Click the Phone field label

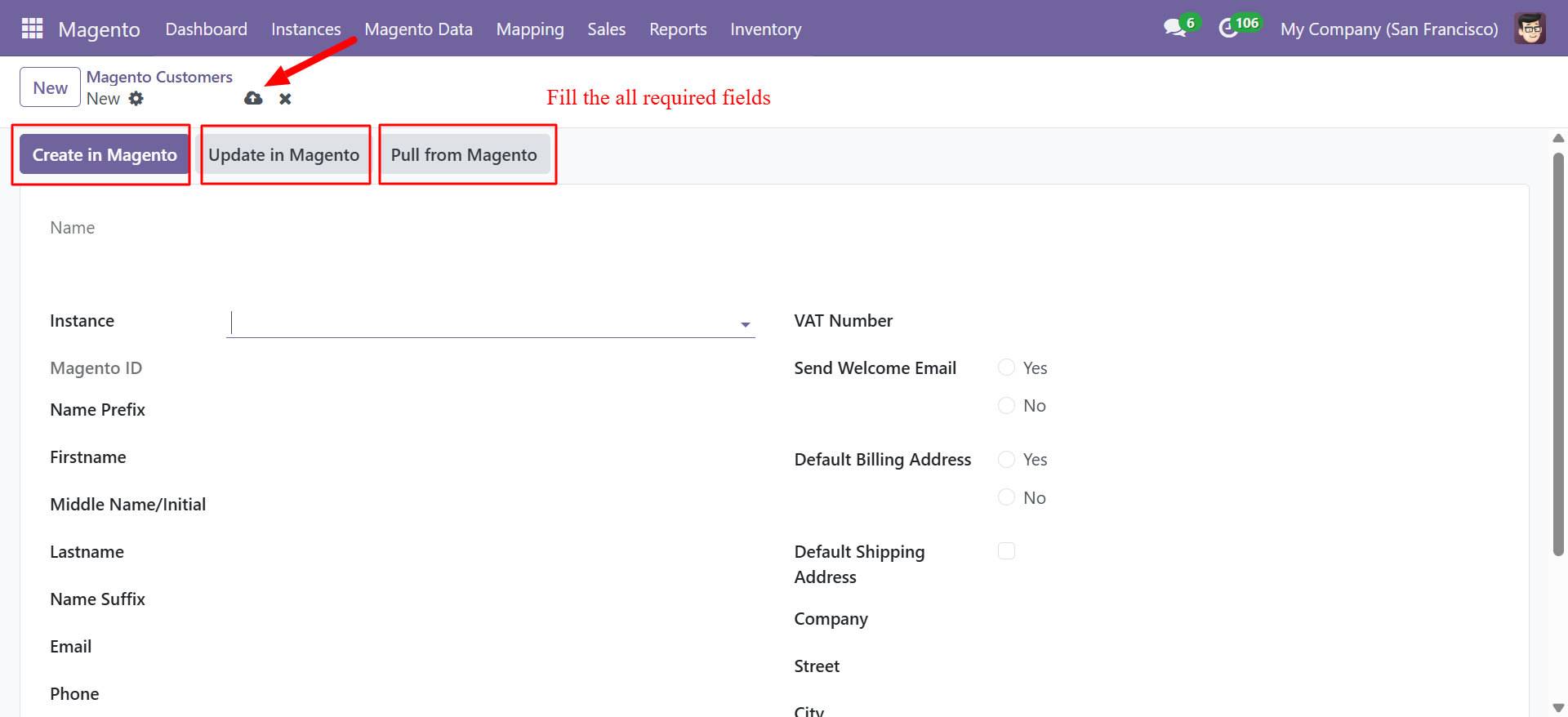(74, 694)
